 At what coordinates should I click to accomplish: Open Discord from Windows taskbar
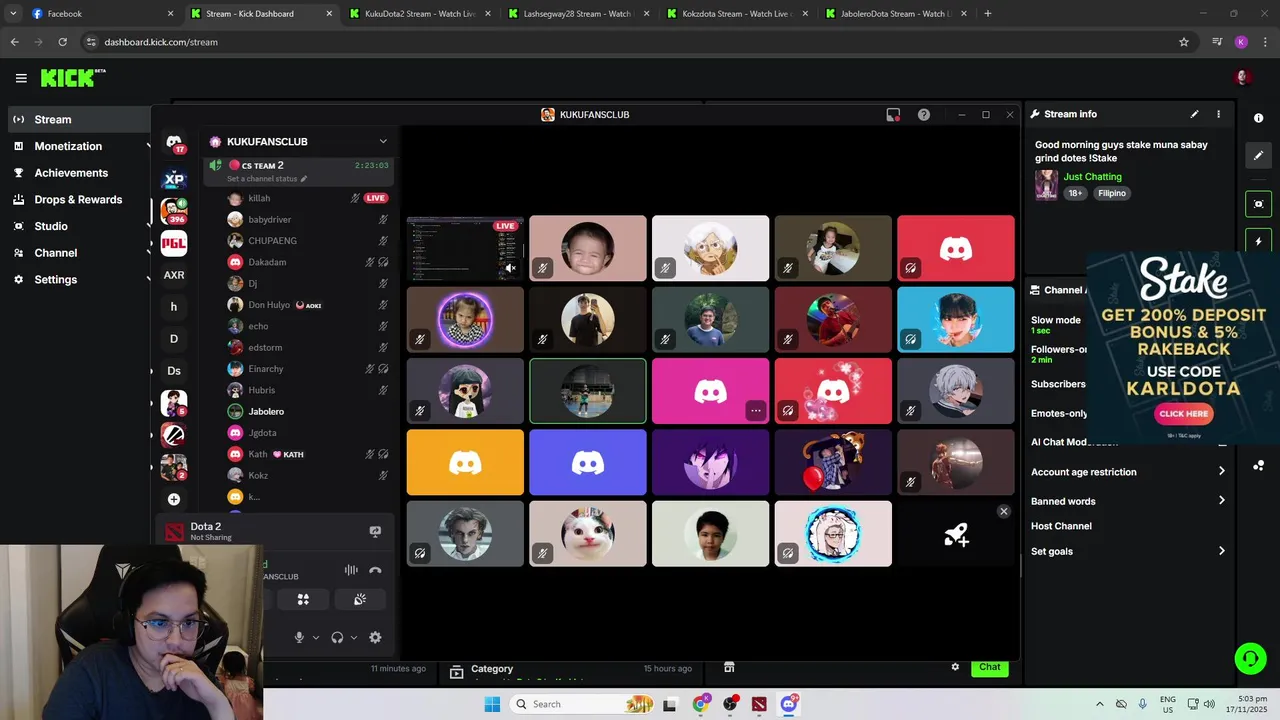click(789, 704)
